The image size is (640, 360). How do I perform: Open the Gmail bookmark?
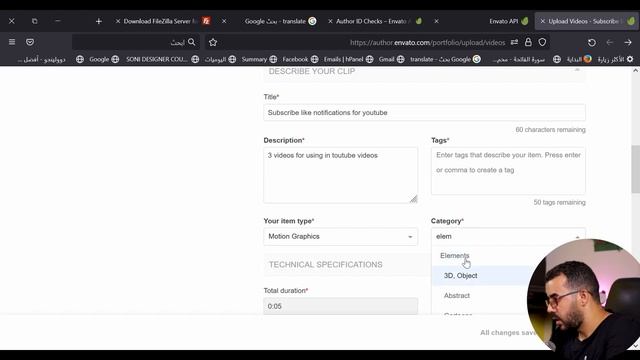[391, 59]
